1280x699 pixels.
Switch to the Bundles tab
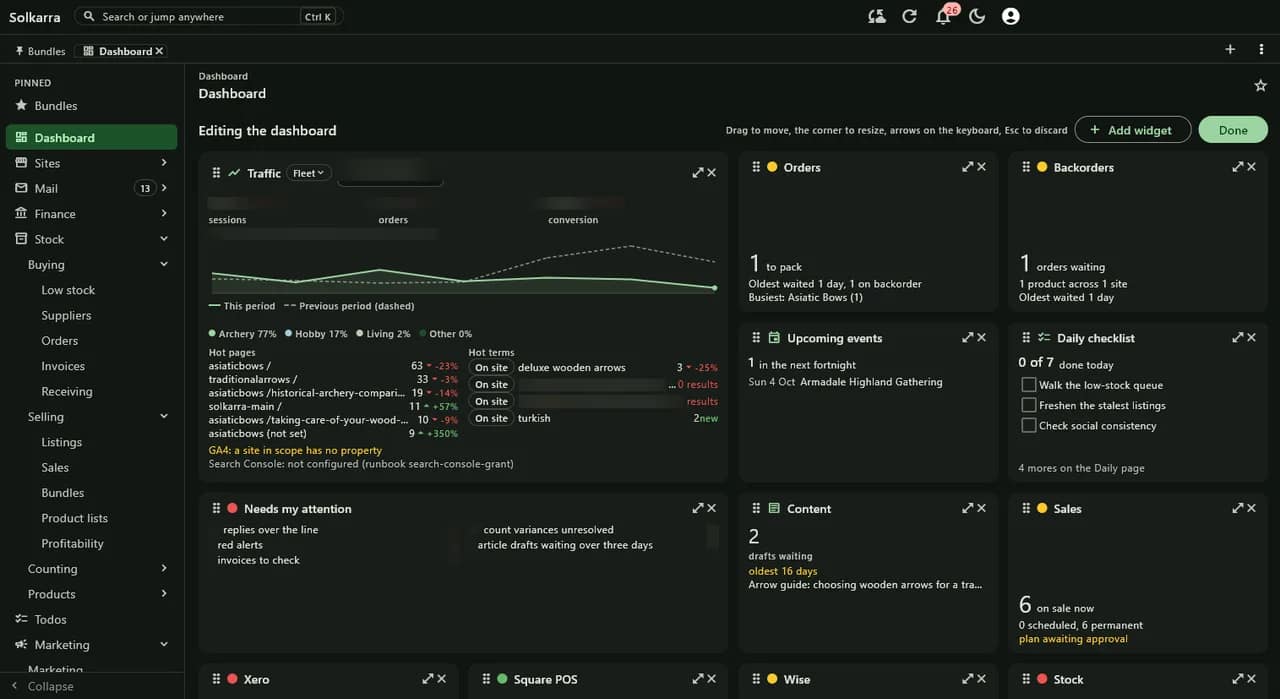[x=40, y=51]
